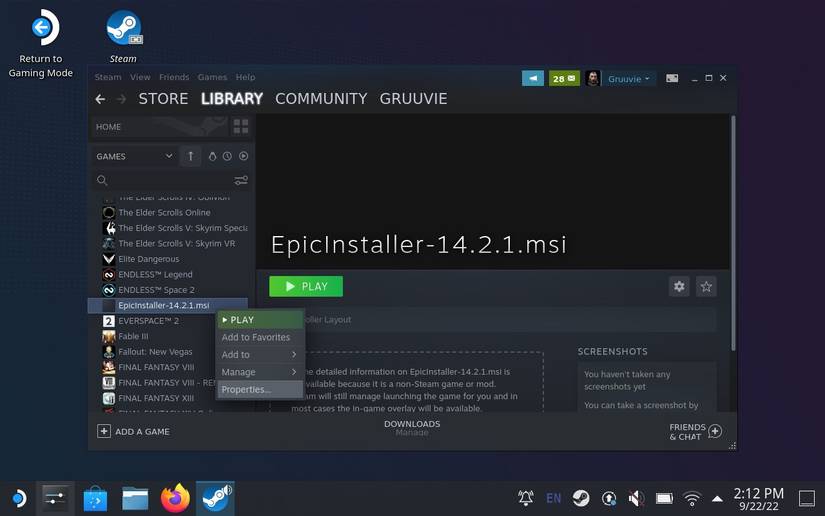Open the KDE application launcher
The width and height of the screenshot is (825, 516).
point(19,498)
